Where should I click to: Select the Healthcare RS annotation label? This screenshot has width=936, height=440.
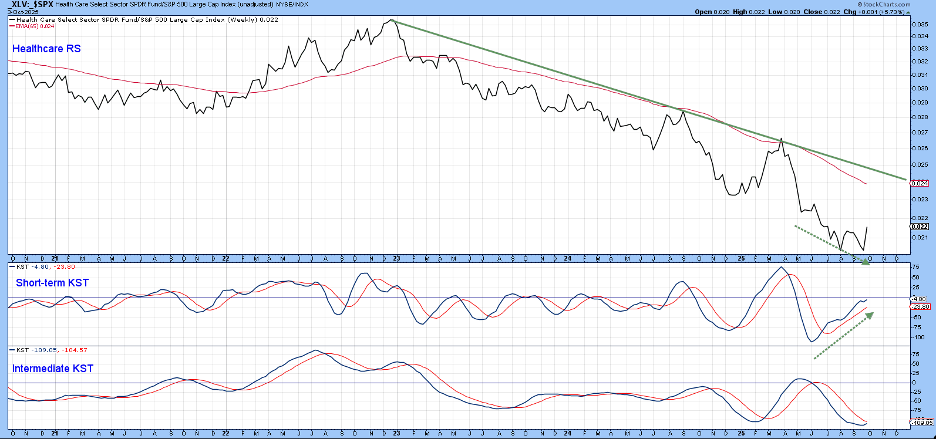coord(47,48)
